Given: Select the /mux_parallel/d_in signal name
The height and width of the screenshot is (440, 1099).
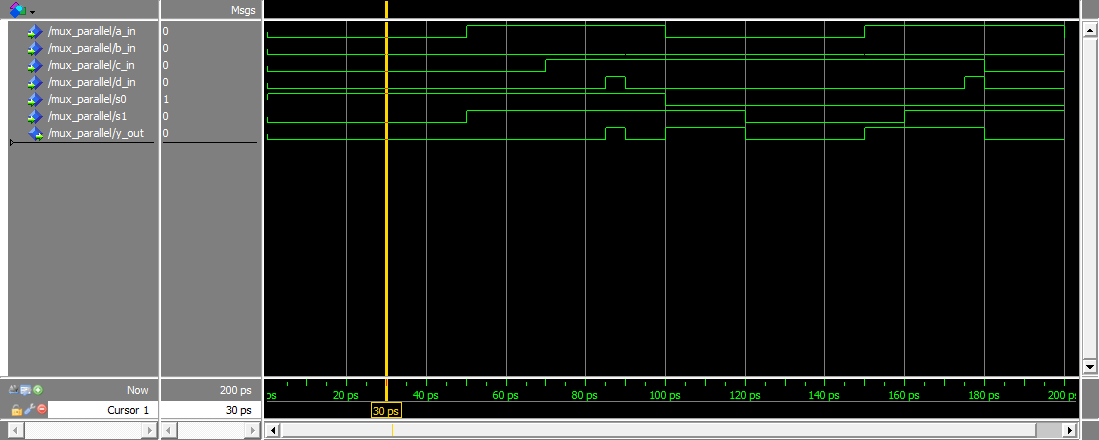Looking at the screenshot, I should pos(92,83).
